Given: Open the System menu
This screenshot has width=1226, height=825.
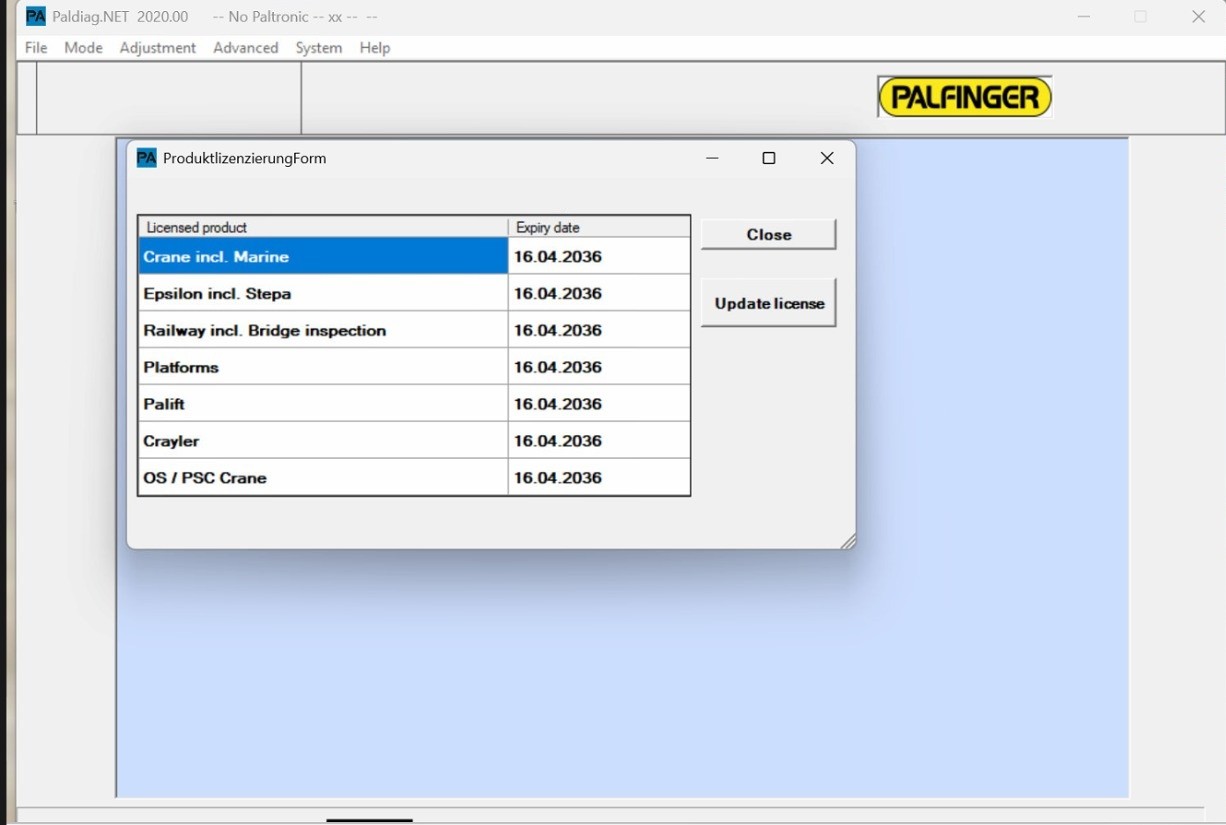Looking at the screenshot, I should [x=318, y=48].
